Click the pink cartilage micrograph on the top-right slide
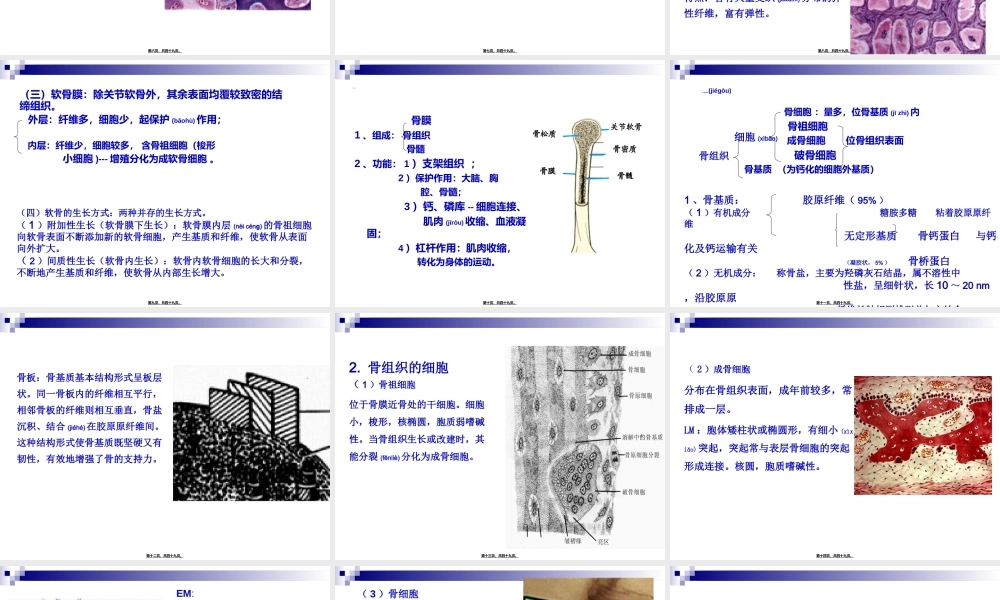 (x=922, y=25)
